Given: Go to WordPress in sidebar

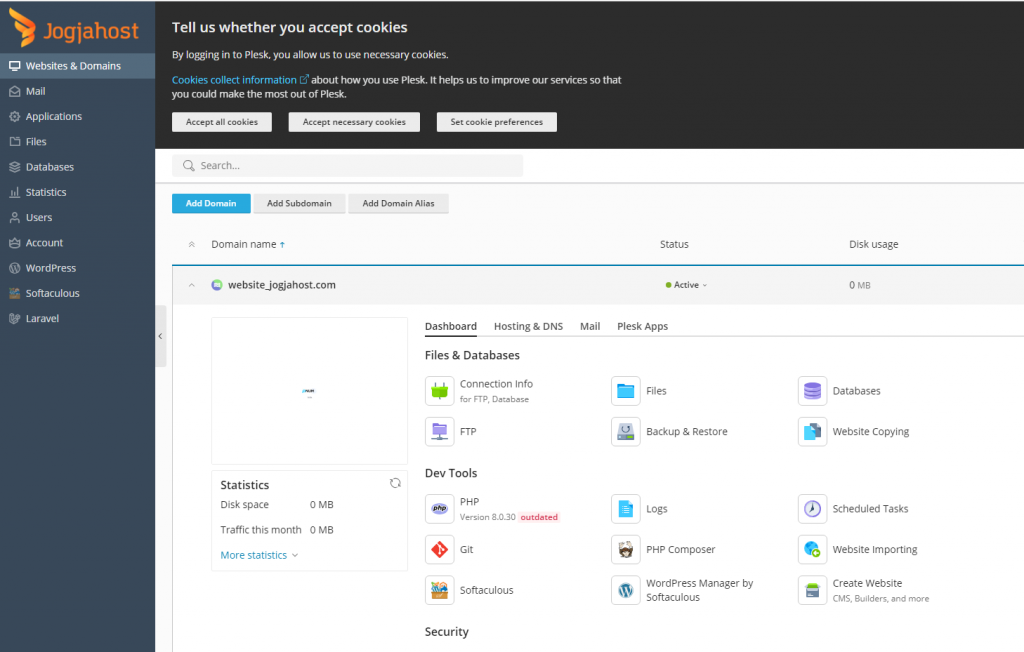Looking at the screenshot, I should point(77,268).
